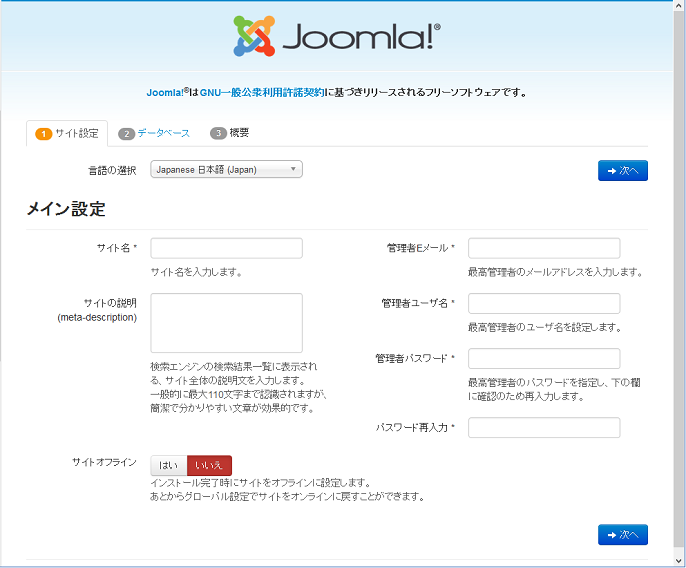Viewport: 686px width, 568px height.
Task: Click the パスワード再入力 field
Action: pos(543,428)
